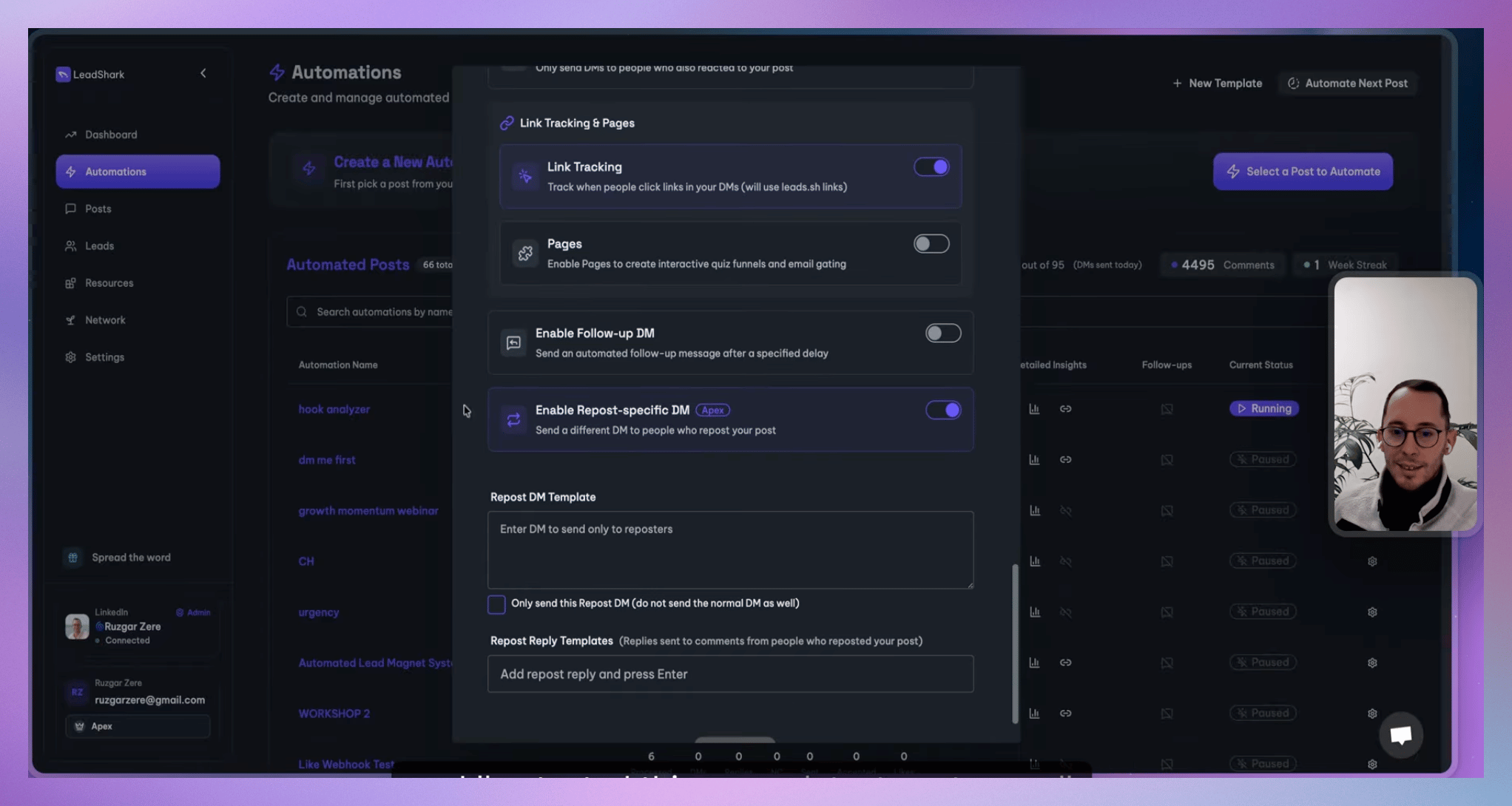
Task: Open settings gear for CH automation
Action: coord(1372,561)
